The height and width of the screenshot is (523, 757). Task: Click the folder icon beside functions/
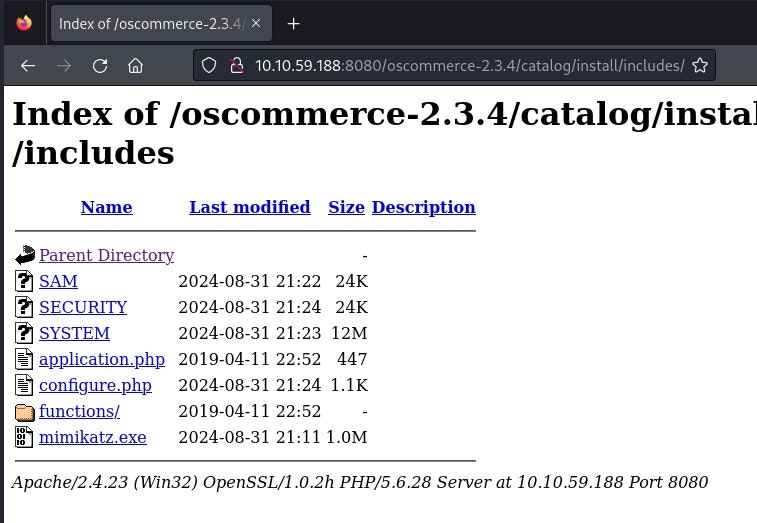25,412
